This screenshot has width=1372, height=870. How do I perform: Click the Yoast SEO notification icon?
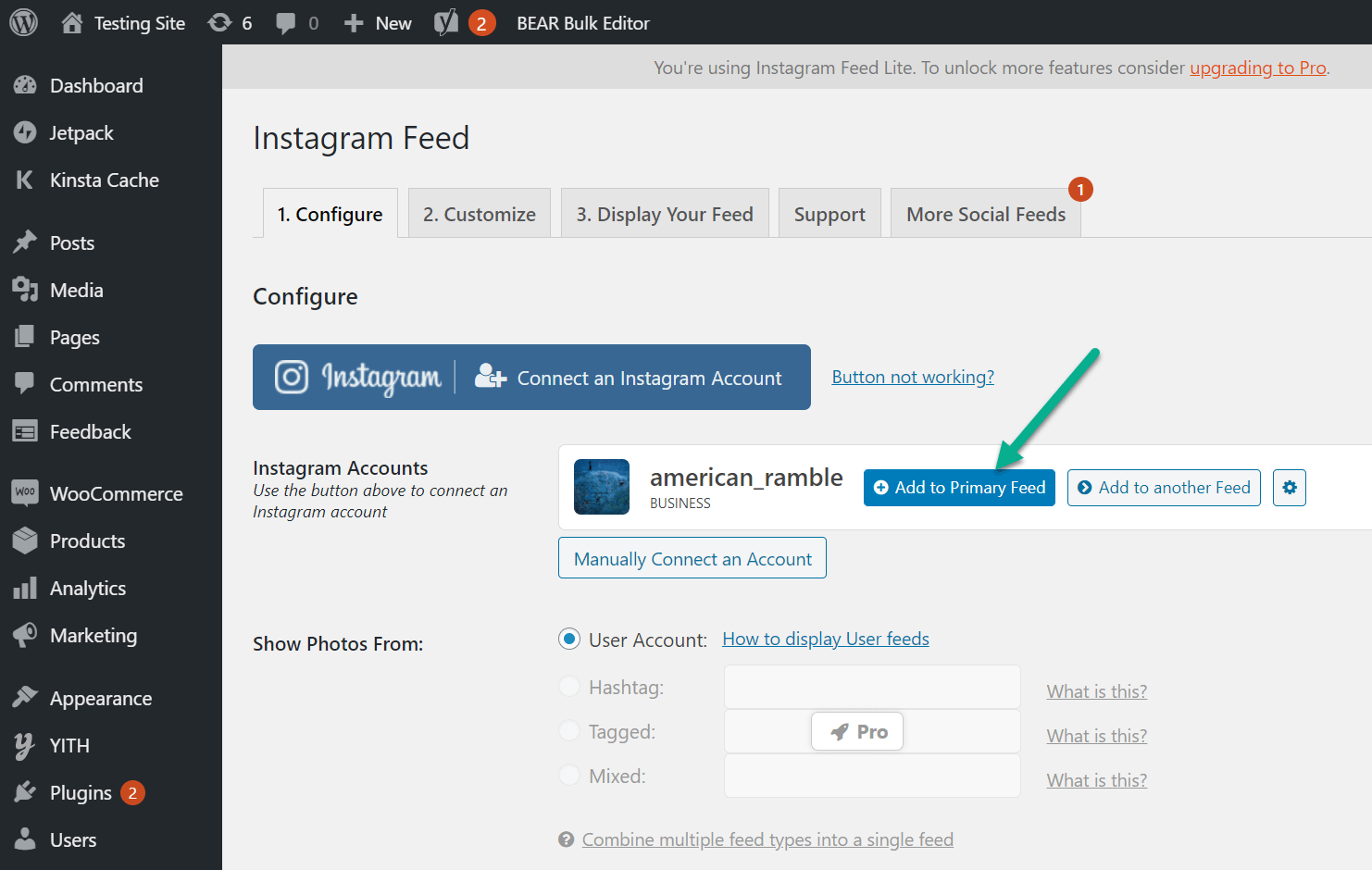click(448, 22)
